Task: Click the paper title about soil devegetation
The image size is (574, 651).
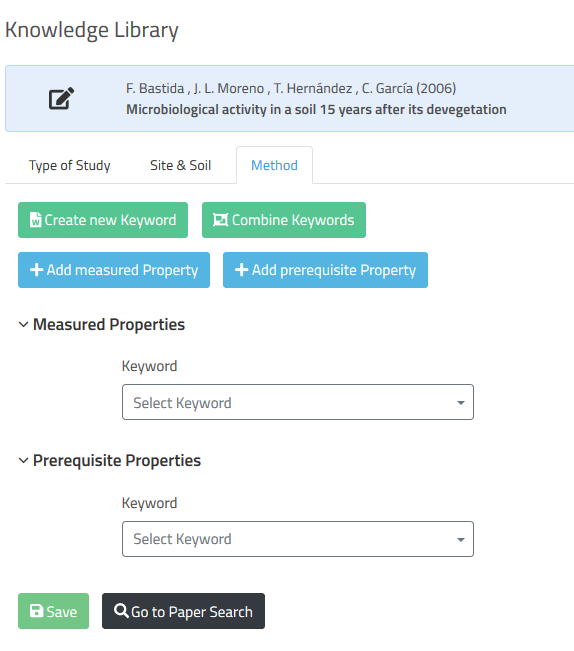Action: tap(316, 110)
